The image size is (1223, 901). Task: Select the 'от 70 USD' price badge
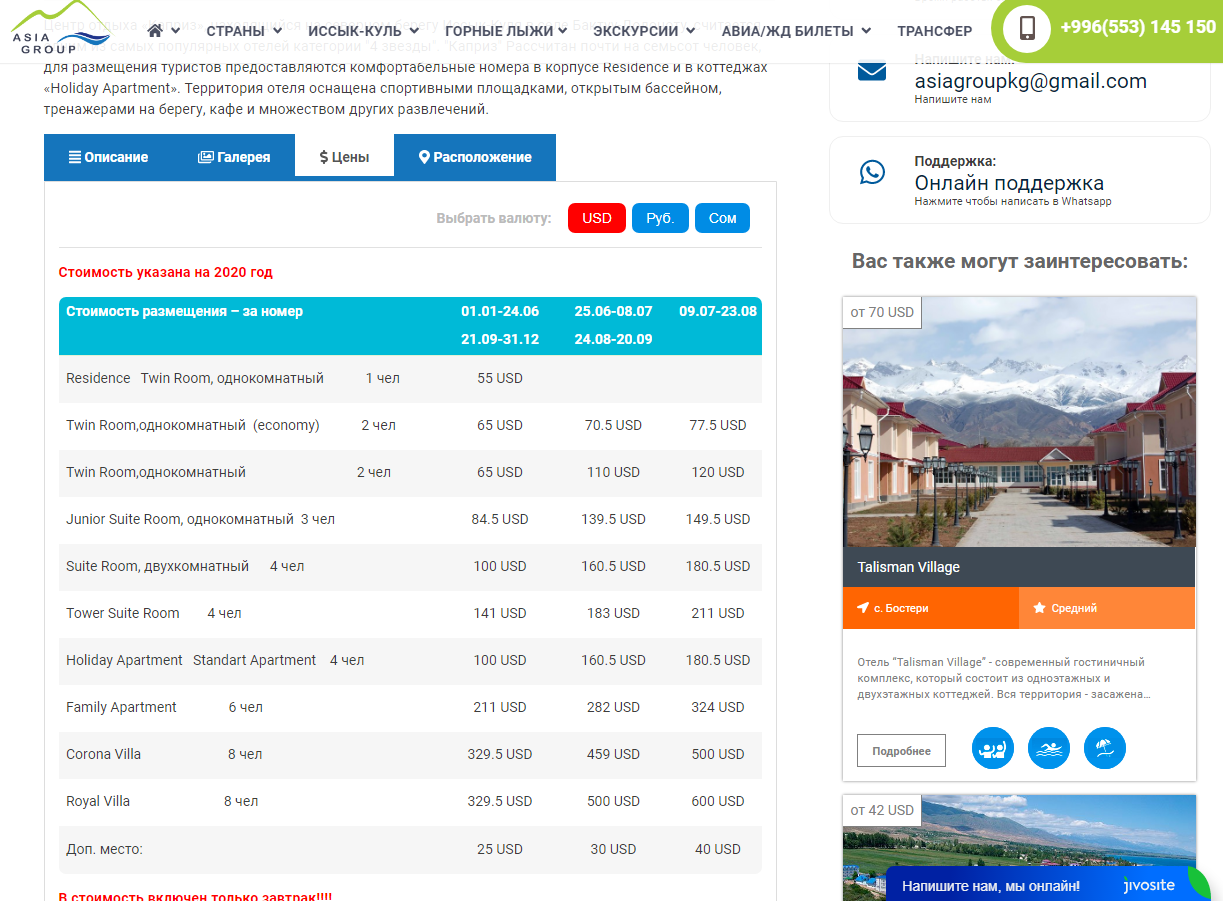coord(882,312)
